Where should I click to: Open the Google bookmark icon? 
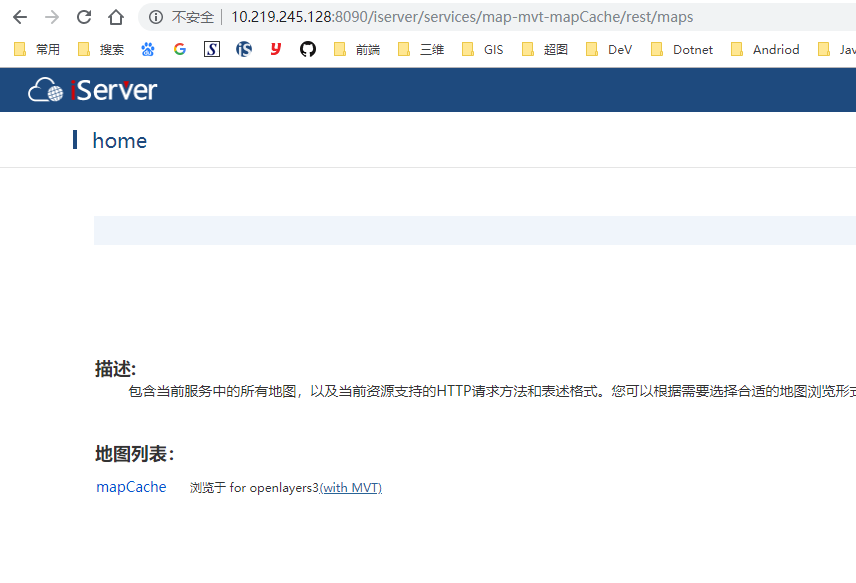coord(180,50)
